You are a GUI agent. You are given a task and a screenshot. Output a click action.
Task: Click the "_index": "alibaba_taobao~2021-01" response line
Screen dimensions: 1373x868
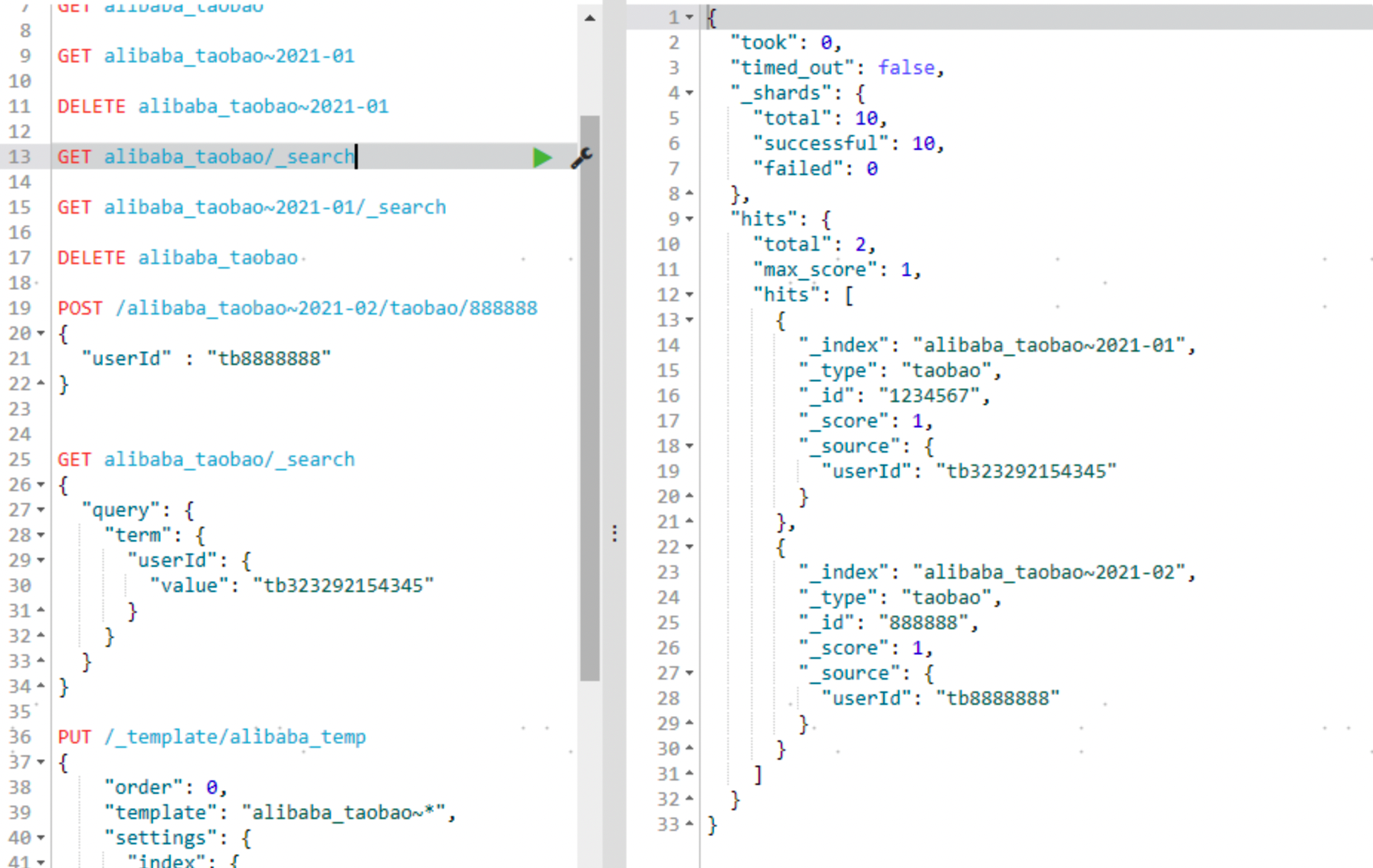(x=997, y=346)
